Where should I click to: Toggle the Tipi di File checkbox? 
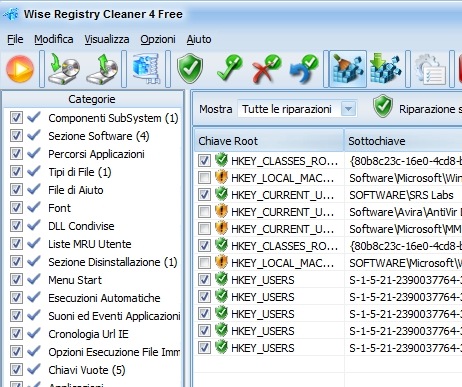(16, 172)
